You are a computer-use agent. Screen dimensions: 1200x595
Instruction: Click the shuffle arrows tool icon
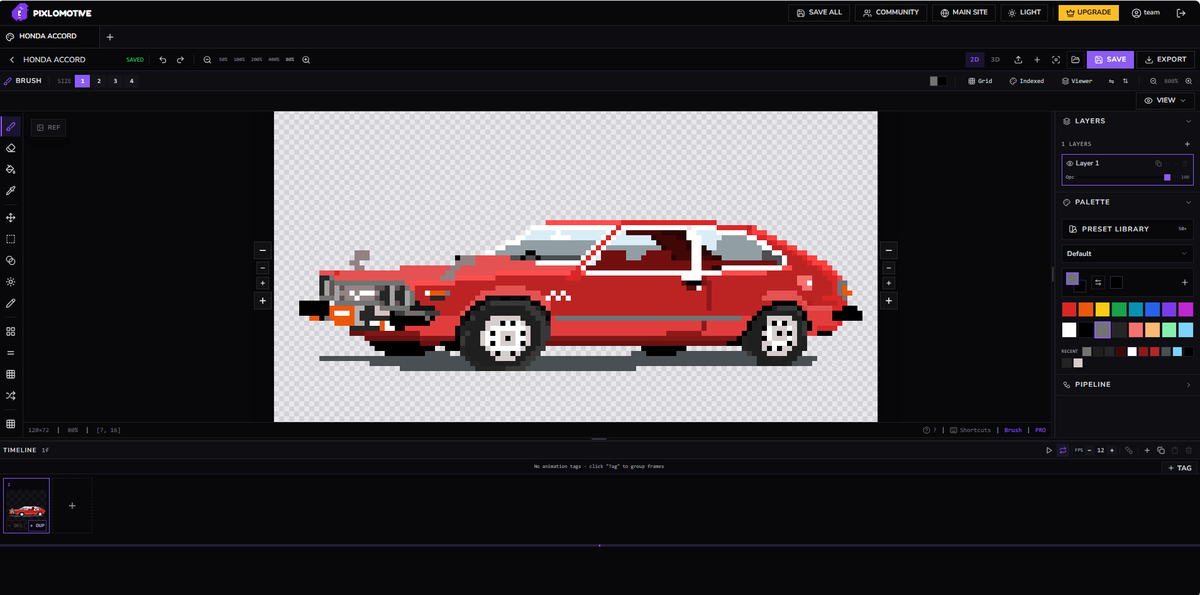(x=11, y=396)
